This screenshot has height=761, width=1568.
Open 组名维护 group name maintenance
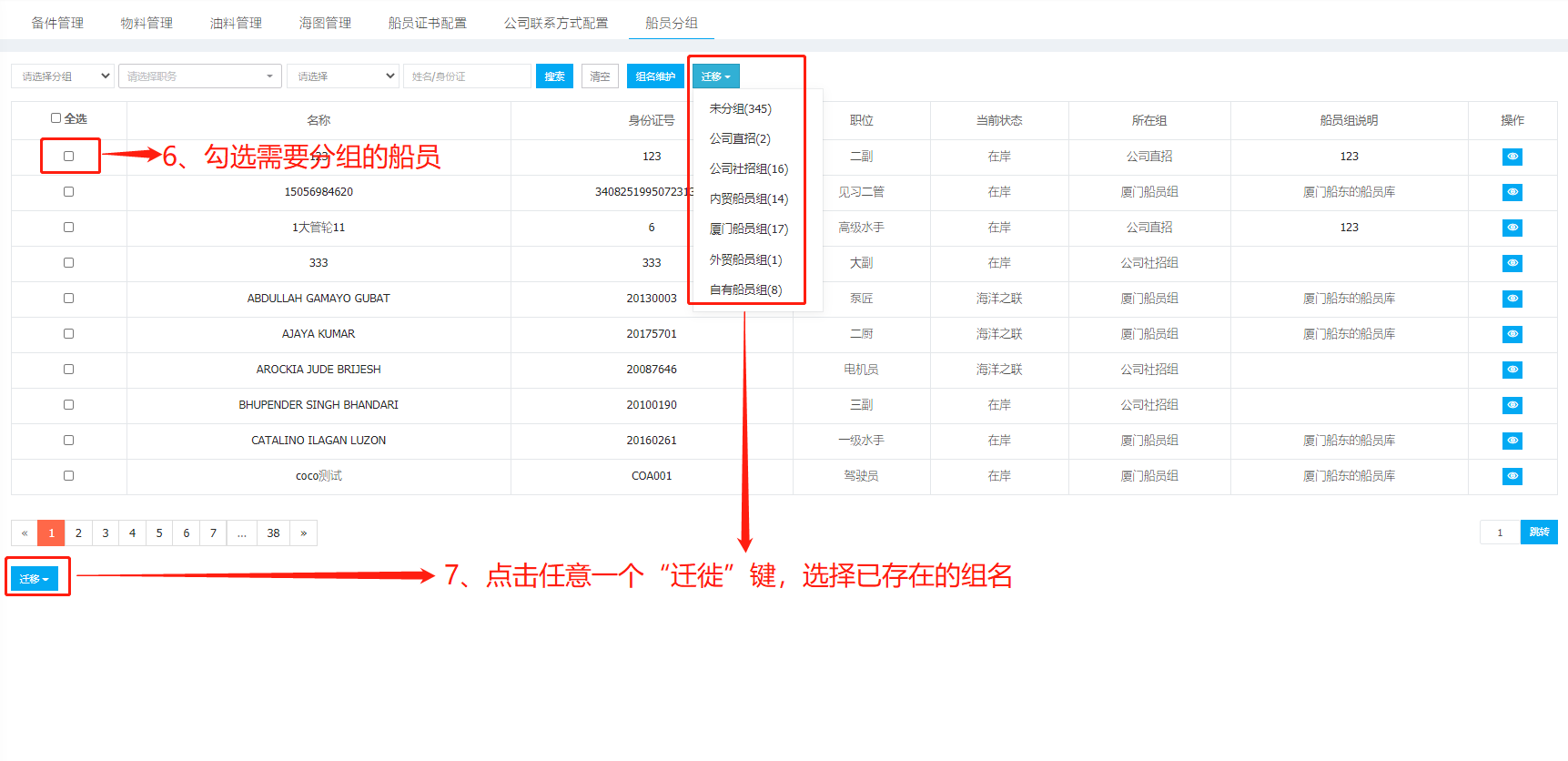(x=655, y=76)
